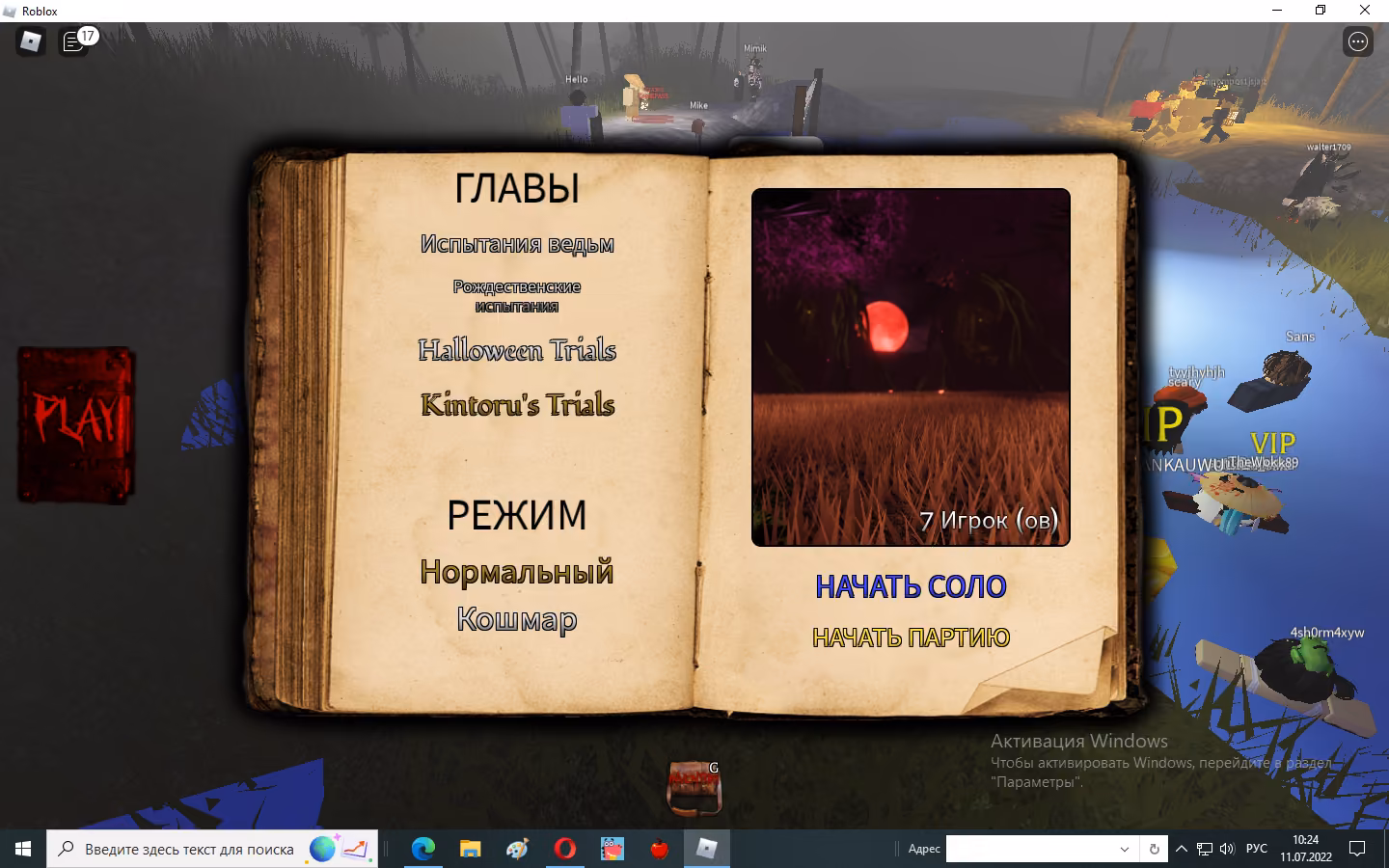Select Нормальный mode
Image resolution: width=1389 pixels, height=868 pixels.
point(517,572)
